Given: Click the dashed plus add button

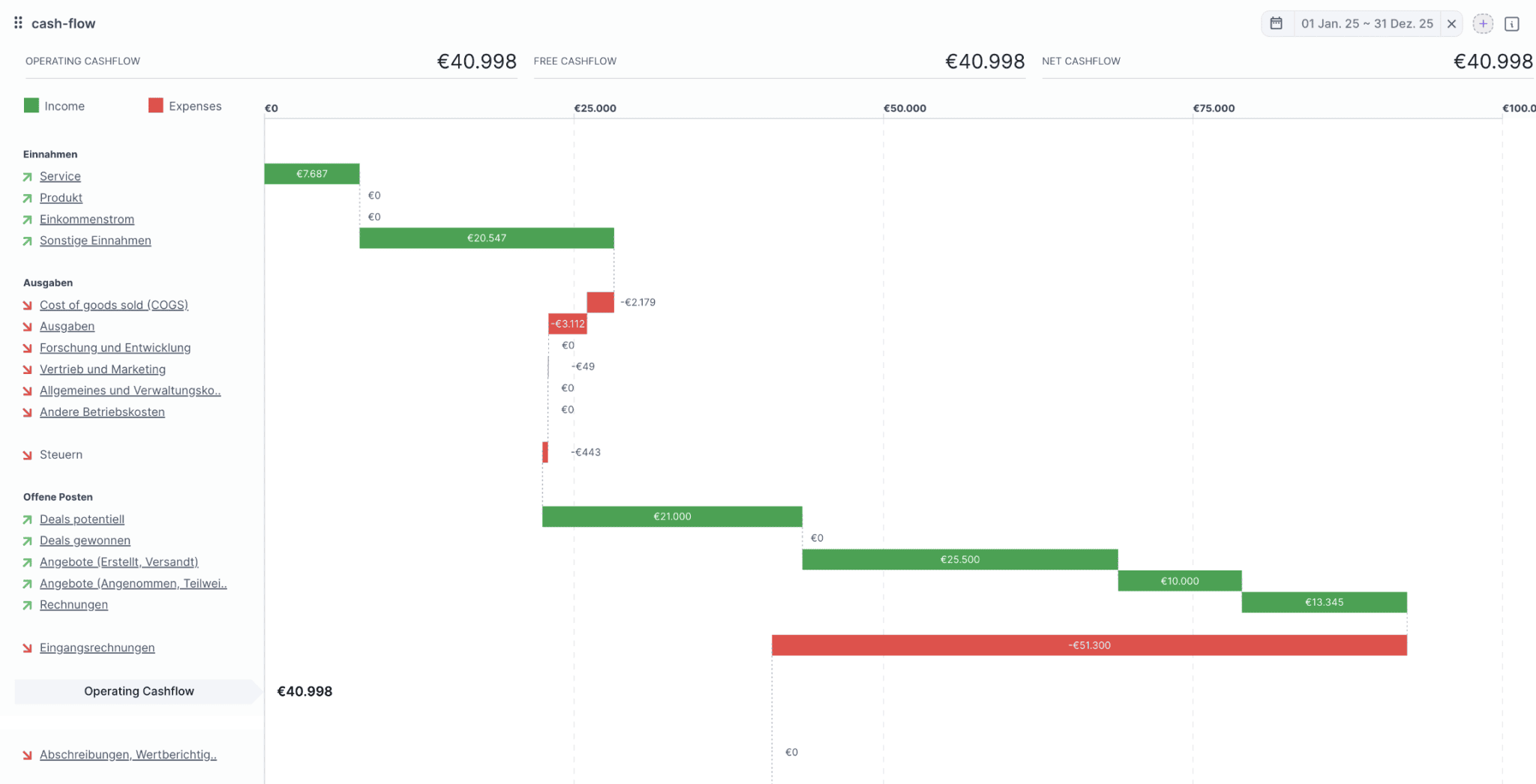Looking at the screenshot, I should tap(1483, 23).
